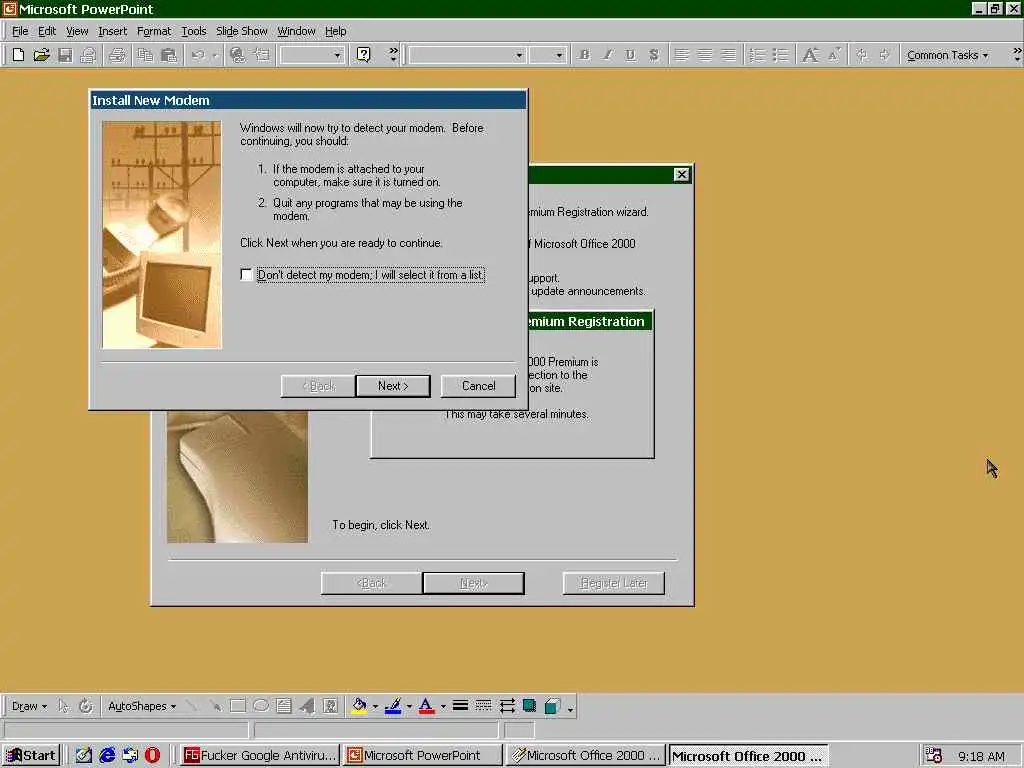
Task: Open the AutoShapes dropdown
Action: 142,706
